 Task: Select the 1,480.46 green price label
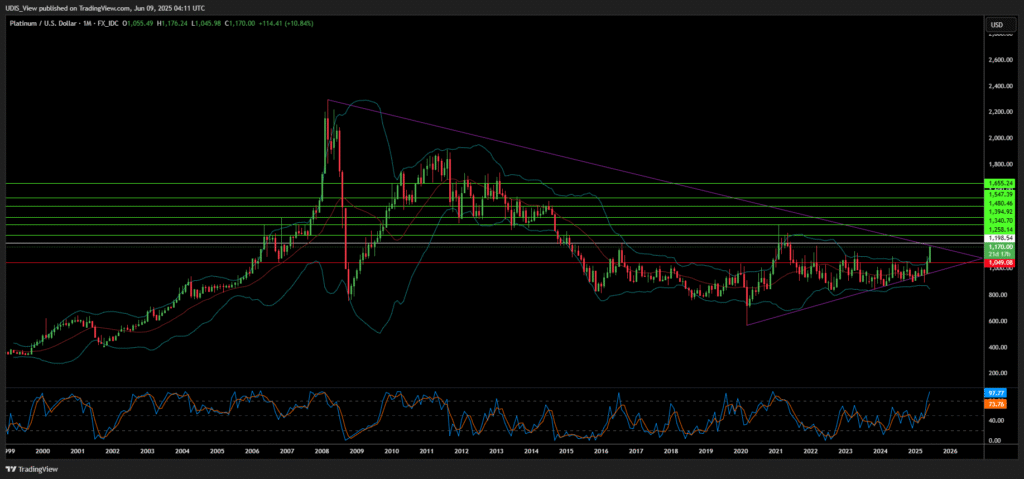click(999, 203)
